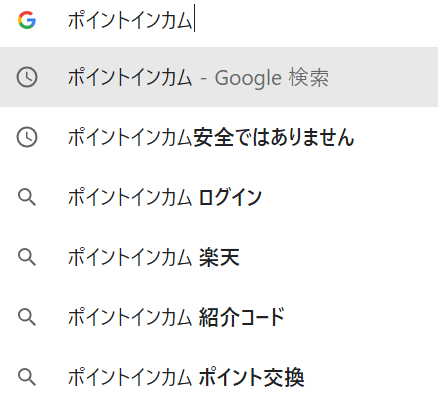Click the Google logo icon
The height and width of the screenshot is (412, 438).
(27, 20)
